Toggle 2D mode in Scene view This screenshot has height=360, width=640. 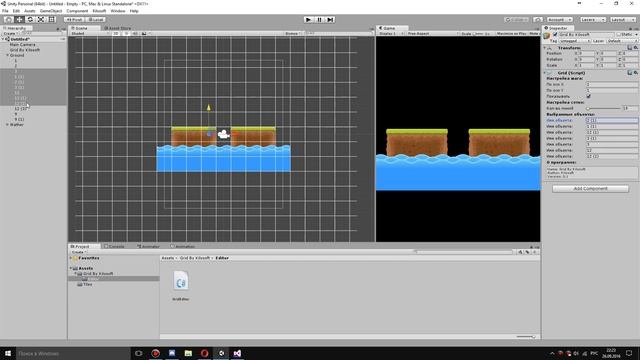(116, 33)
